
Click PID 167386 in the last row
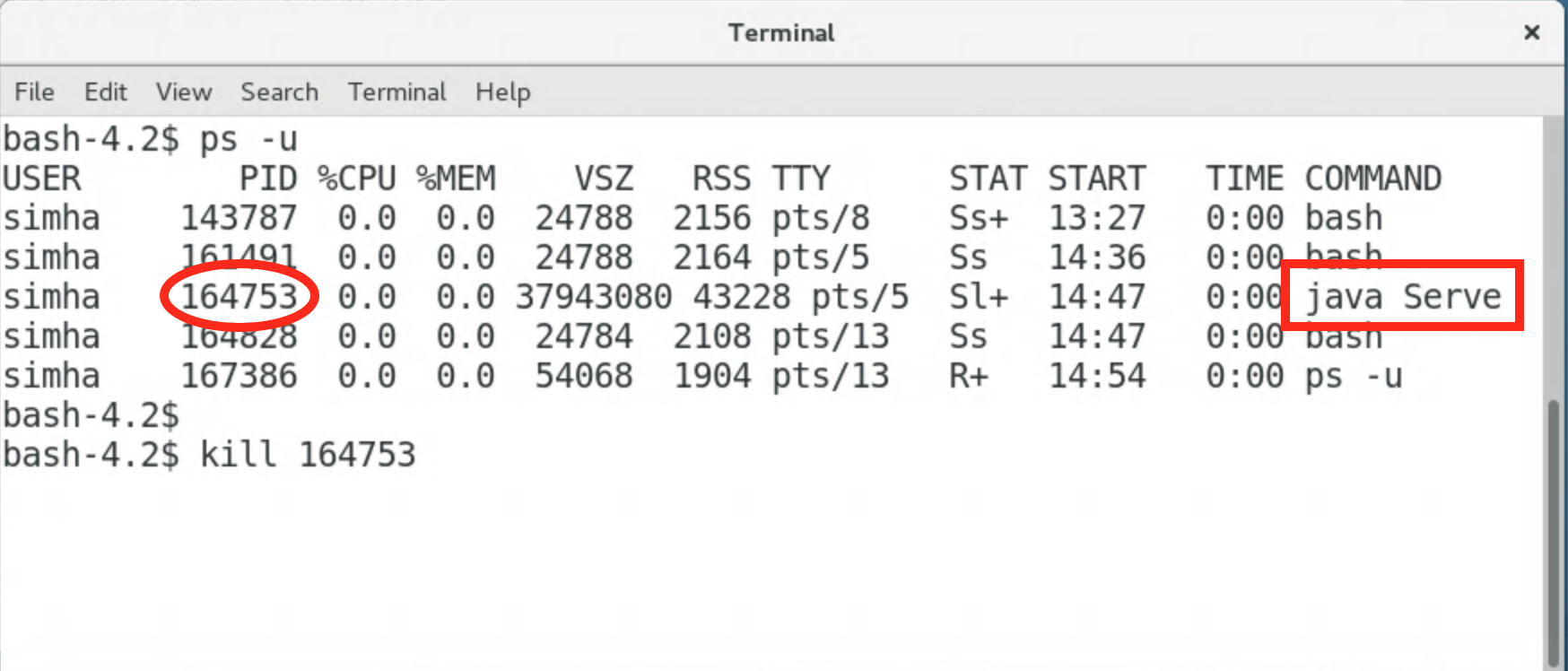click(239, 376)
